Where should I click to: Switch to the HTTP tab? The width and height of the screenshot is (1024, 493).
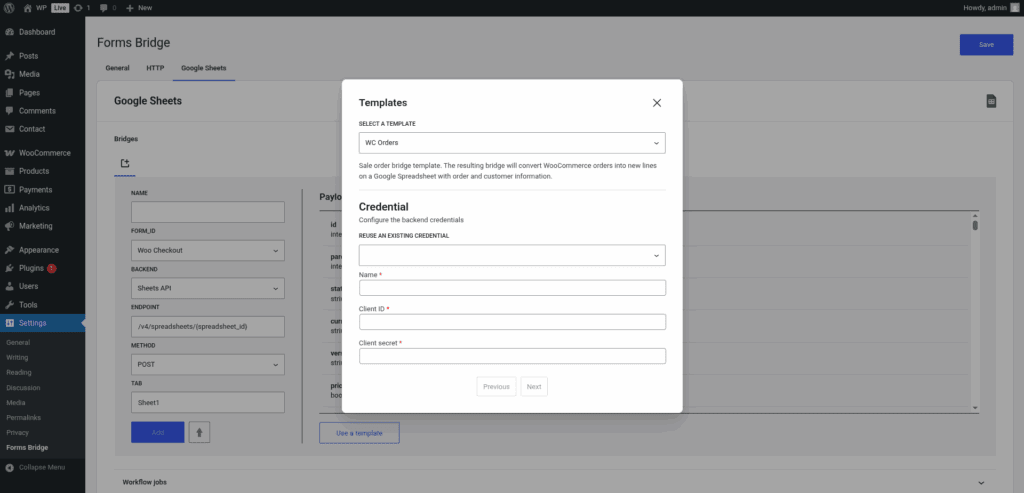click(155, 68)
